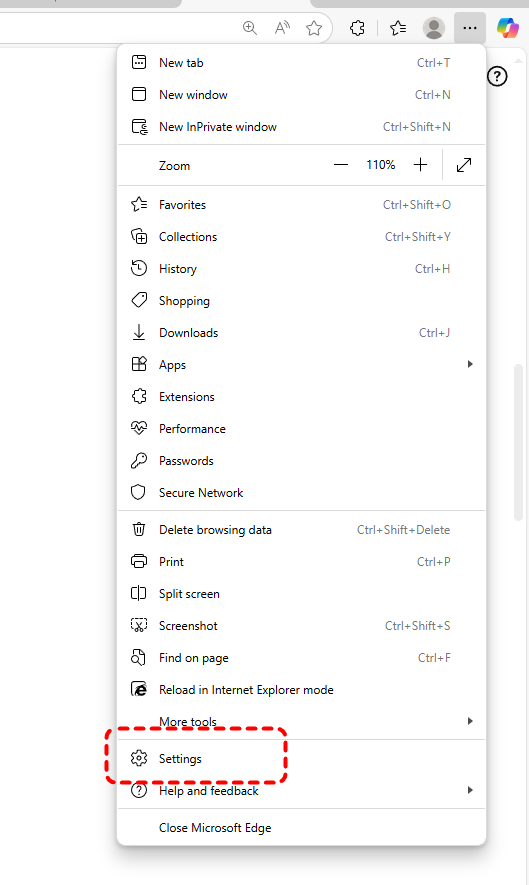Click the magnifier zoom icon in address bar
This screenshot has height=885, width=529.
click(250, 28)
